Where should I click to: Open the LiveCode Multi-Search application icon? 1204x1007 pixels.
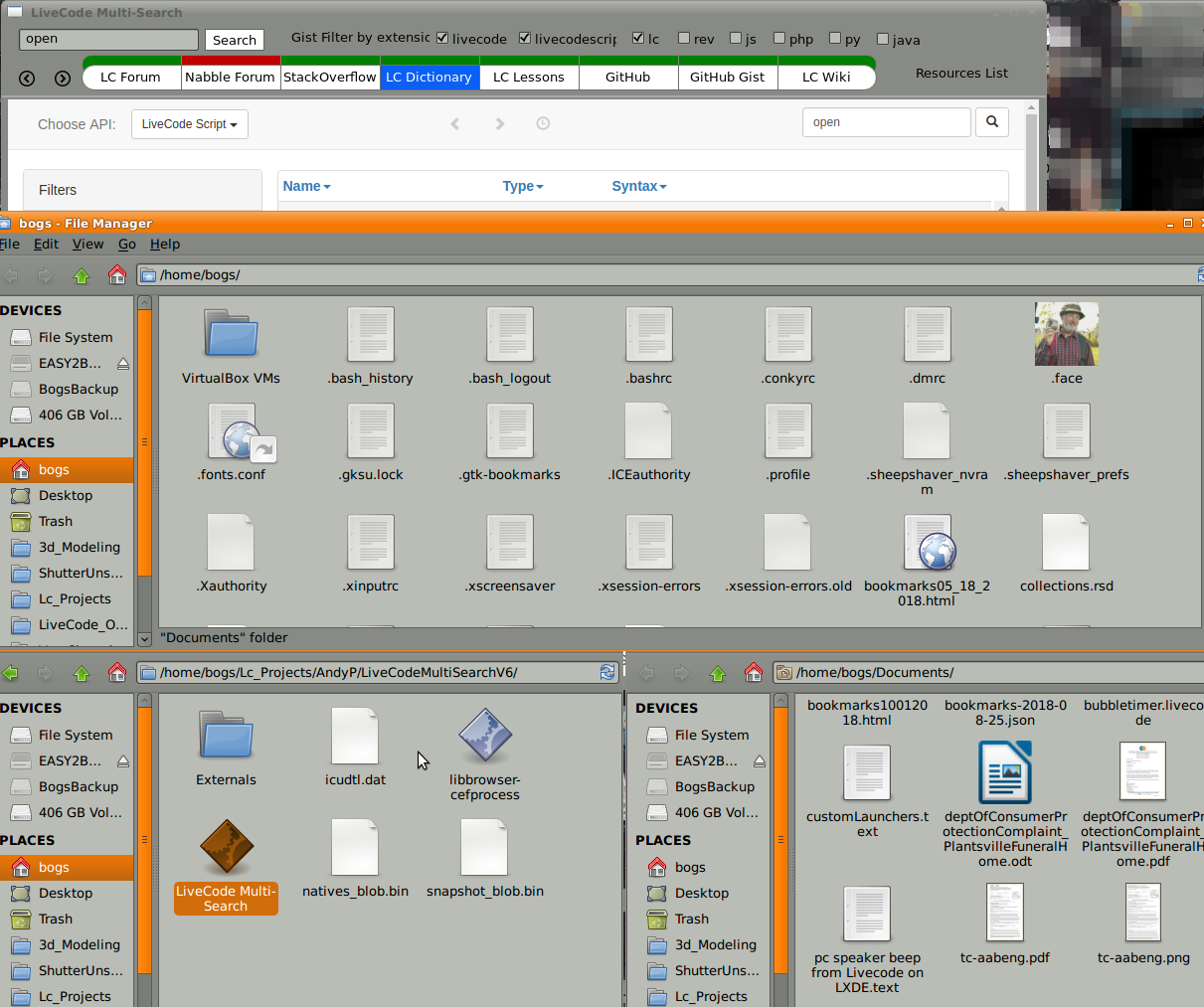227,847
